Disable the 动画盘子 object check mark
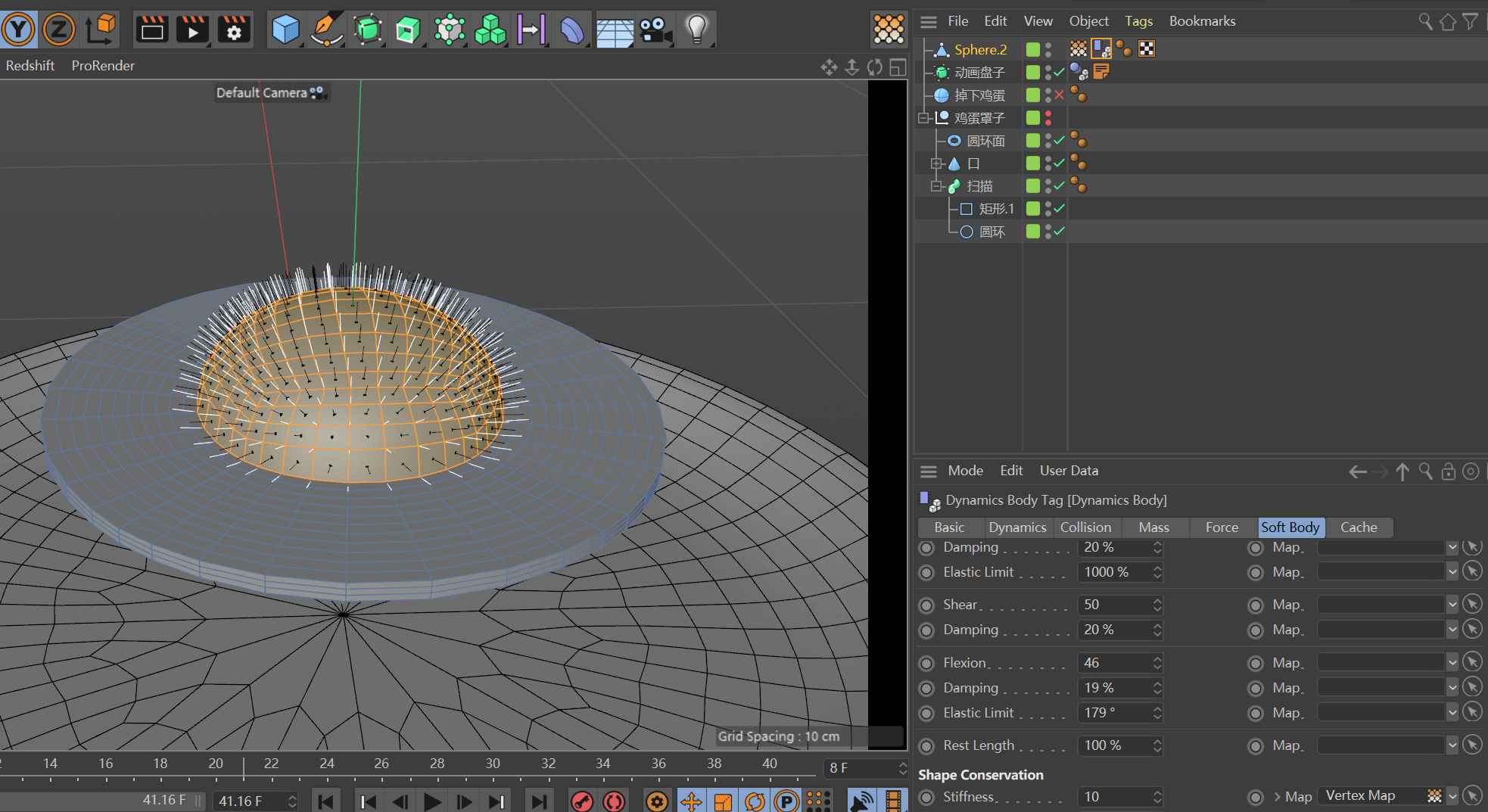 coord(1060,73)
